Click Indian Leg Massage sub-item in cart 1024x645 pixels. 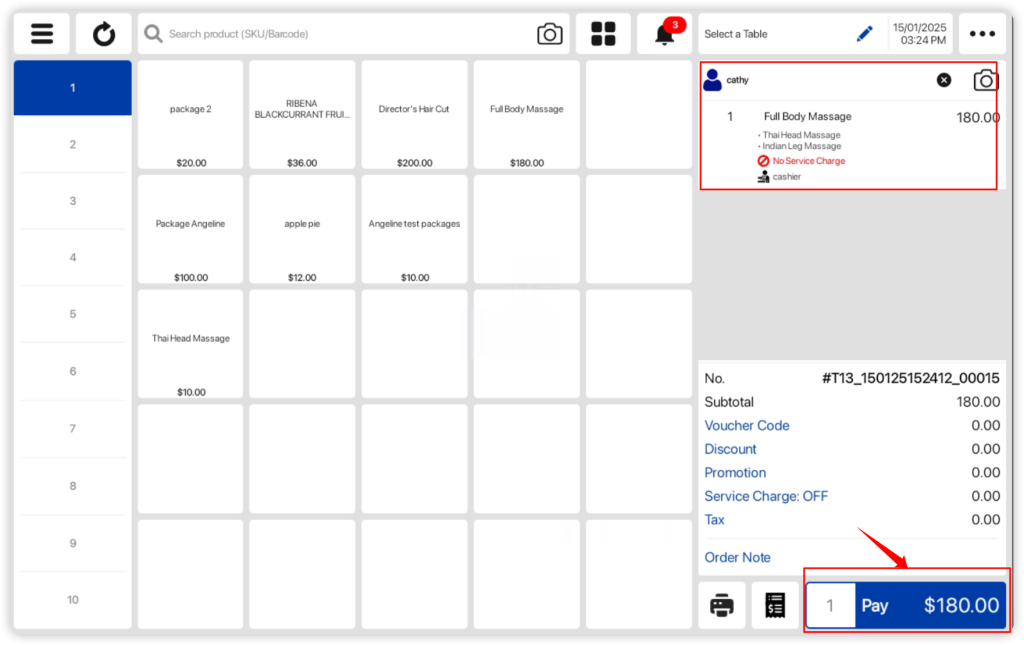click(801, 146)
